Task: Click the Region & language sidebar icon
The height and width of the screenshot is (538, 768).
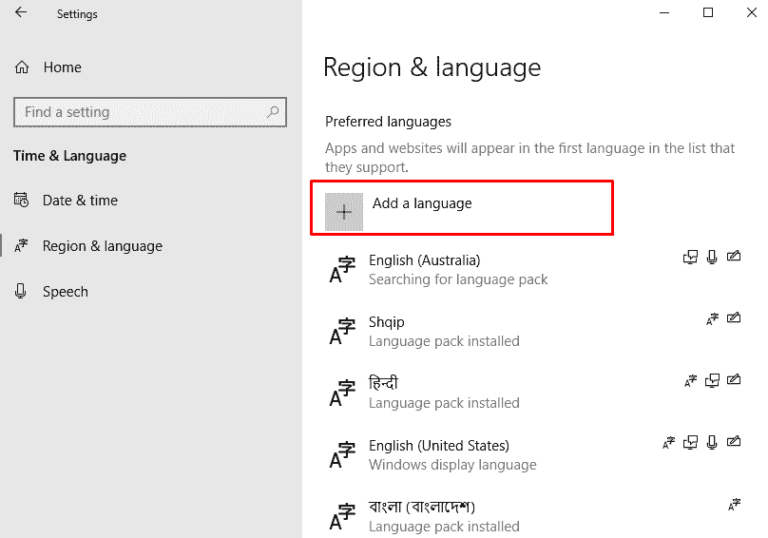Action: 21,246
